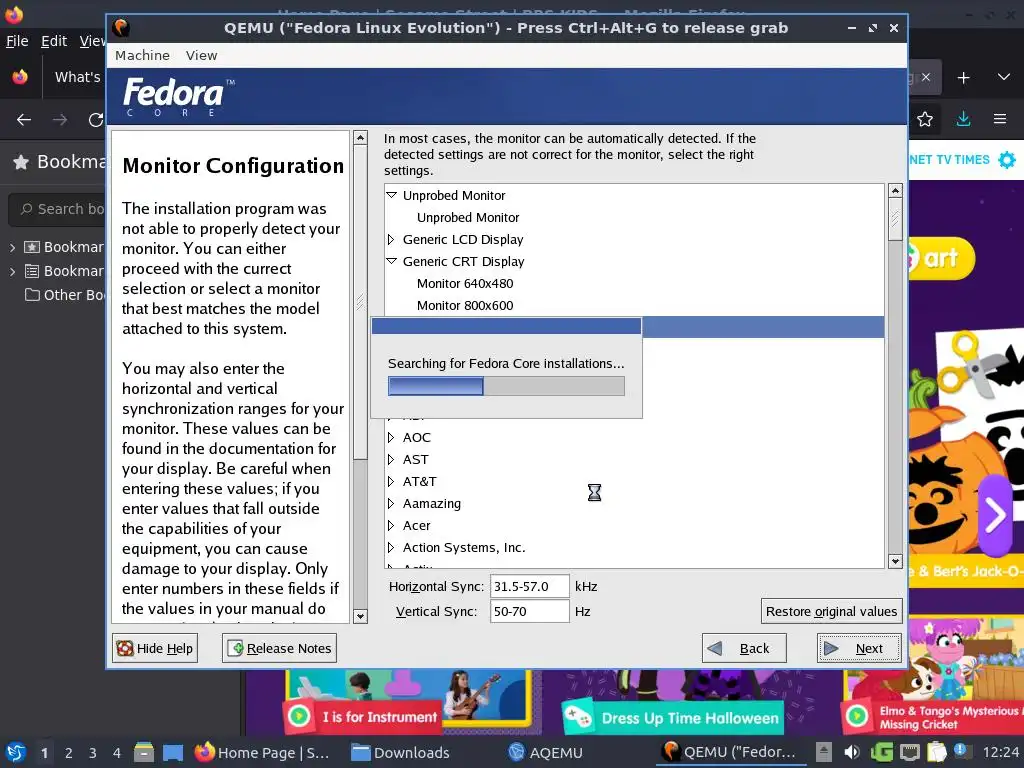The height and width of the screenshot is (768, 1024).
Task: Select Unprobed Monitor child entry
Action: tap(468, 217)
